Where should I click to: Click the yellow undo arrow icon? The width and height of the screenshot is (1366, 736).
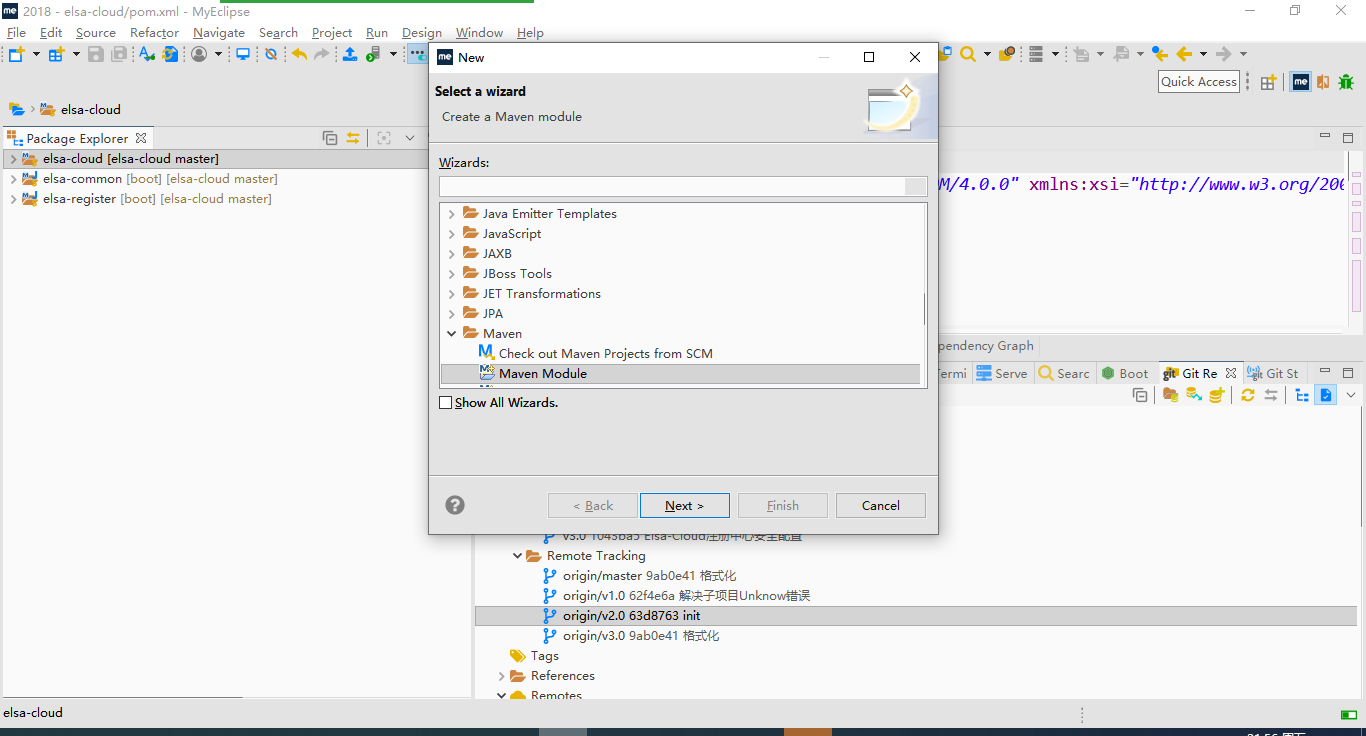(299, 54)
